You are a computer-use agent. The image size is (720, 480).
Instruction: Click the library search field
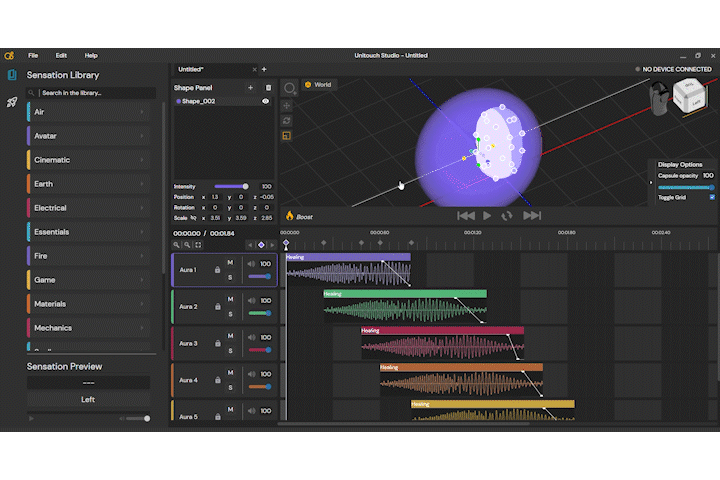[91, 93]
